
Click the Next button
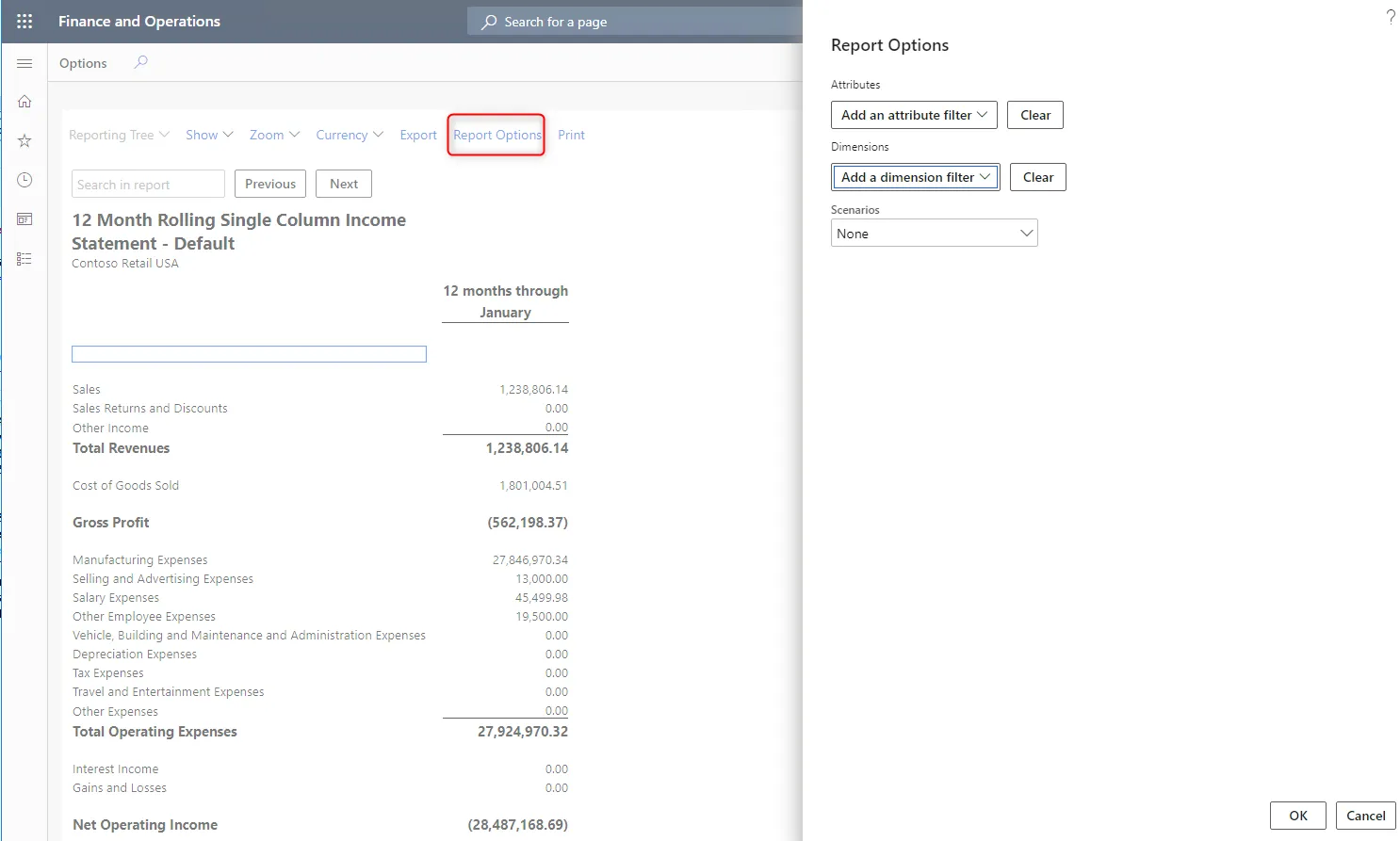343,184
